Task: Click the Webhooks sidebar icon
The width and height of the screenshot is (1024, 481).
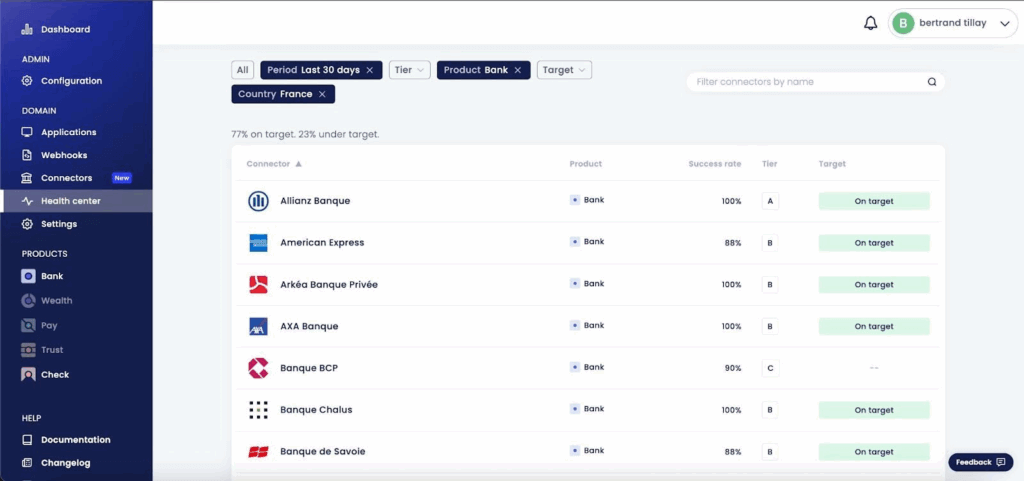Action: (28, 155)
